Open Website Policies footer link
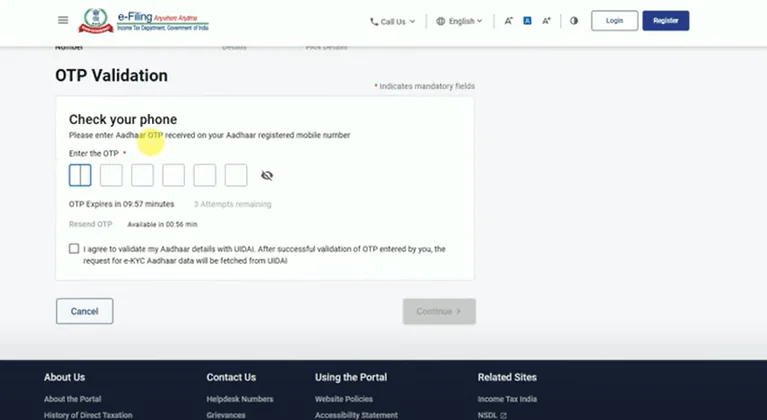Image resolution: width=767 pixels, height=420 pixels. pos(344,399)
